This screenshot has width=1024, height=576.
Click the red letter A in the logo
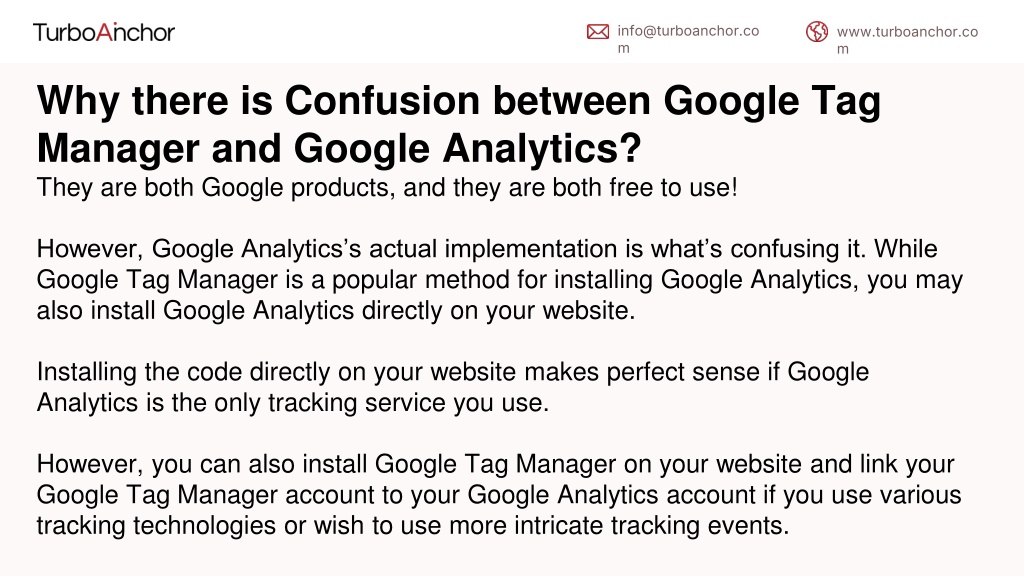pyautogui.click(x=104, y=31)
